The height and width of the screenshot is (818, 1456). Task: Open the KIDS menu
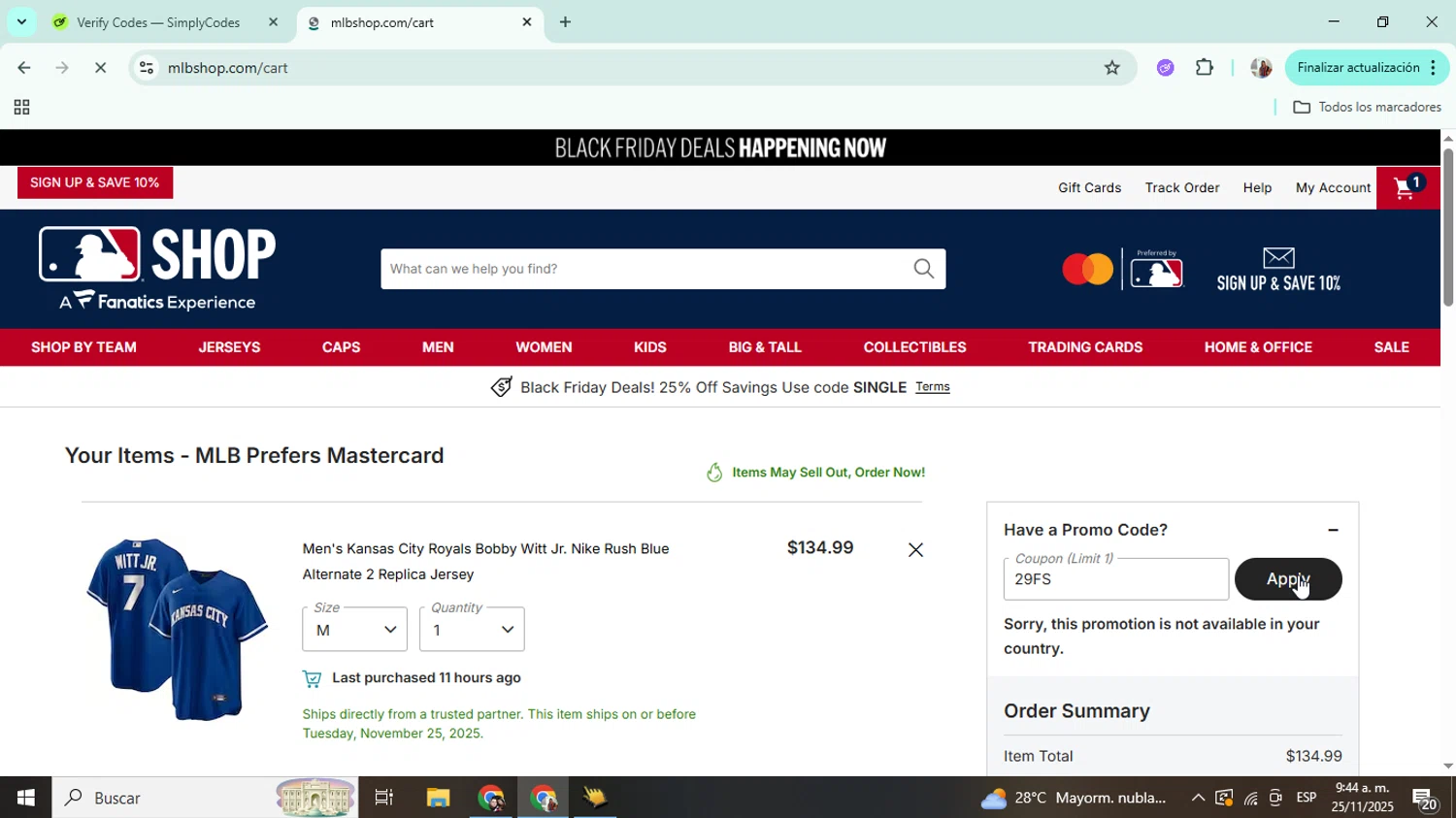point(649,347)
